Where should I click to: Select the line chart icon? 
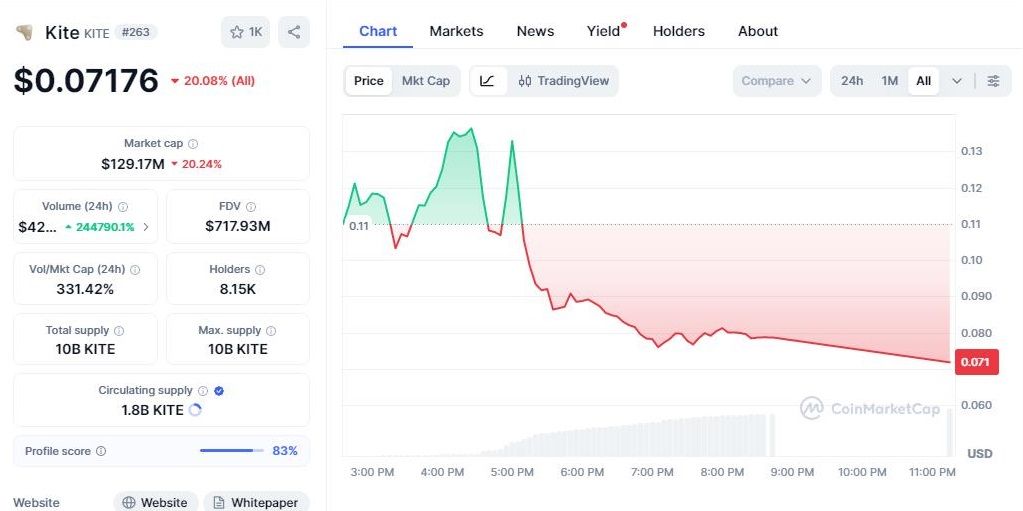pos(487,81)
